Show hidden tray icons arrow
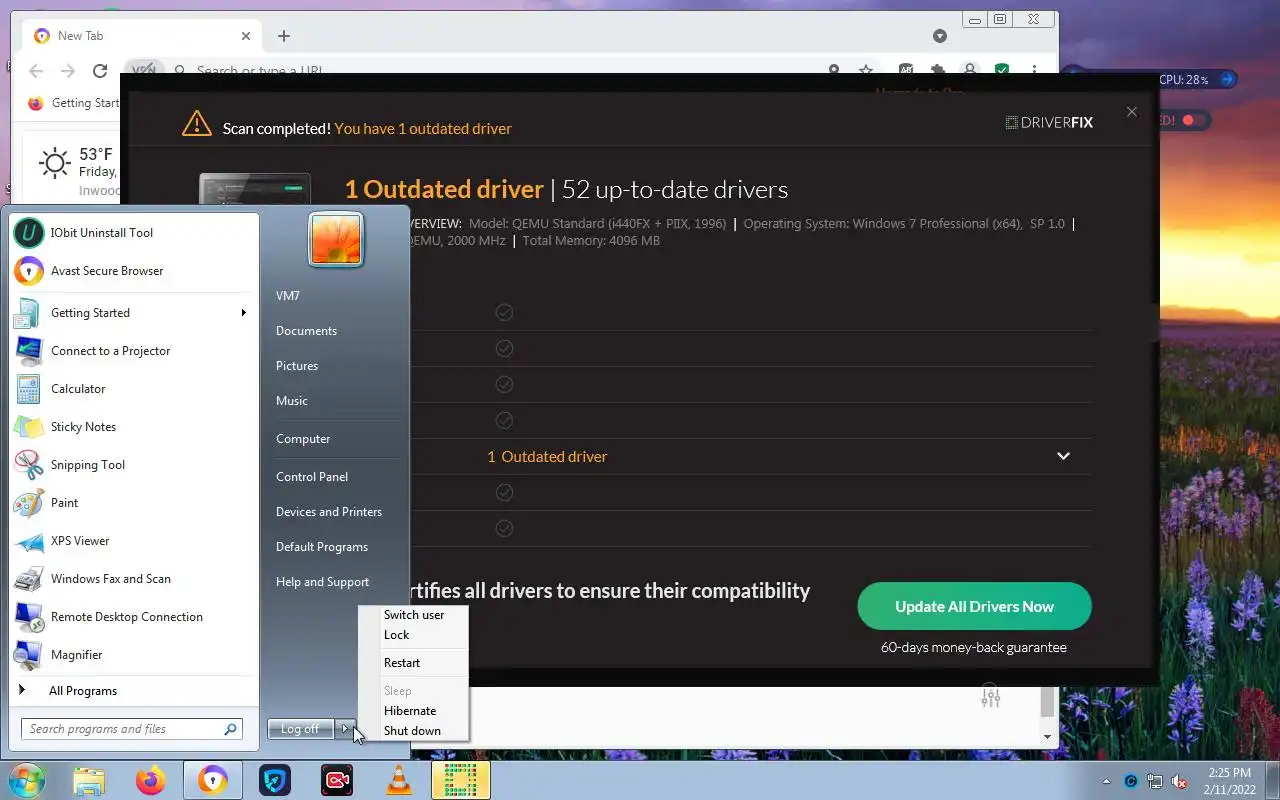The height and width of the screenshot is (800, 1280). (1106, 781)
